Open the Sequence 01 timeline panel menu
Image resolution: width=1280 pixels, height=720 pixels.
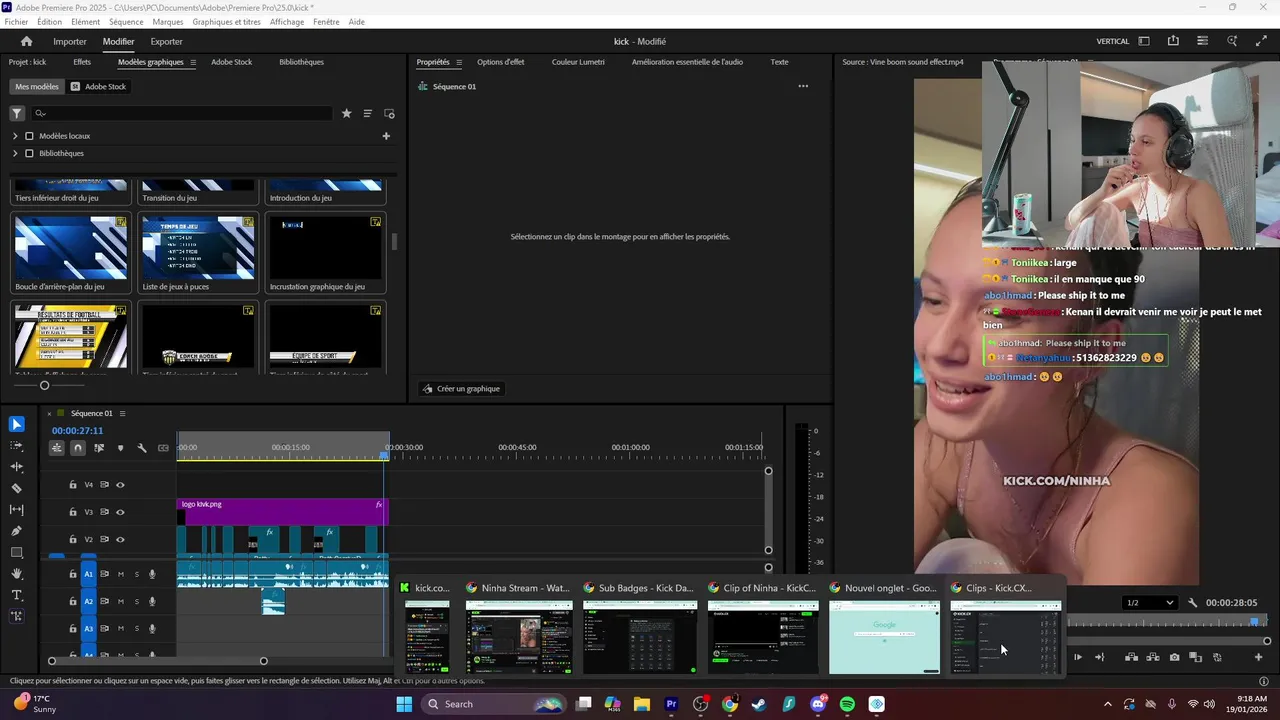[125, 413]
